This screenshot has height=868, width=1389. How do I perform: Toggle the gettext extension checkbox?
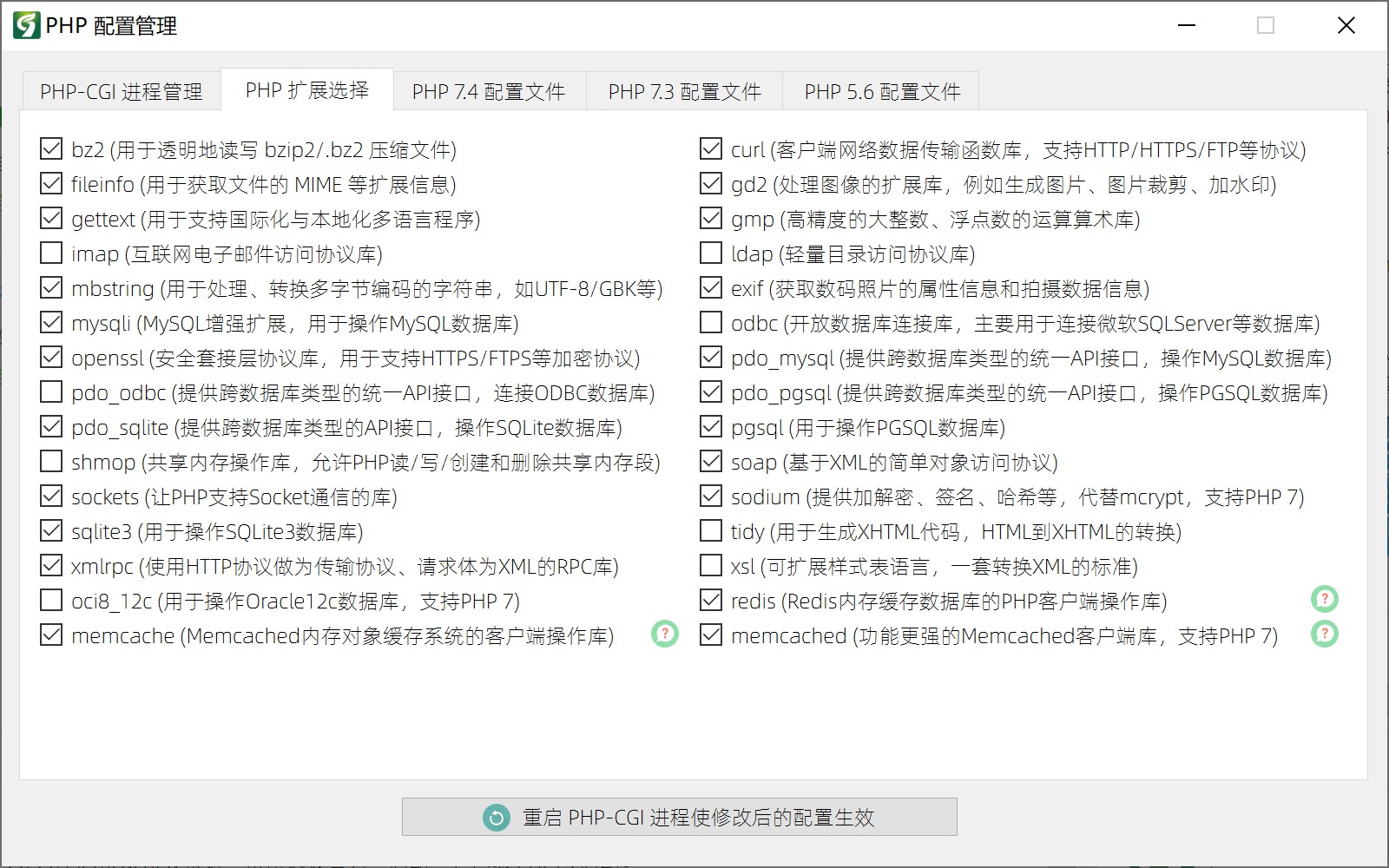pos(51,219)
